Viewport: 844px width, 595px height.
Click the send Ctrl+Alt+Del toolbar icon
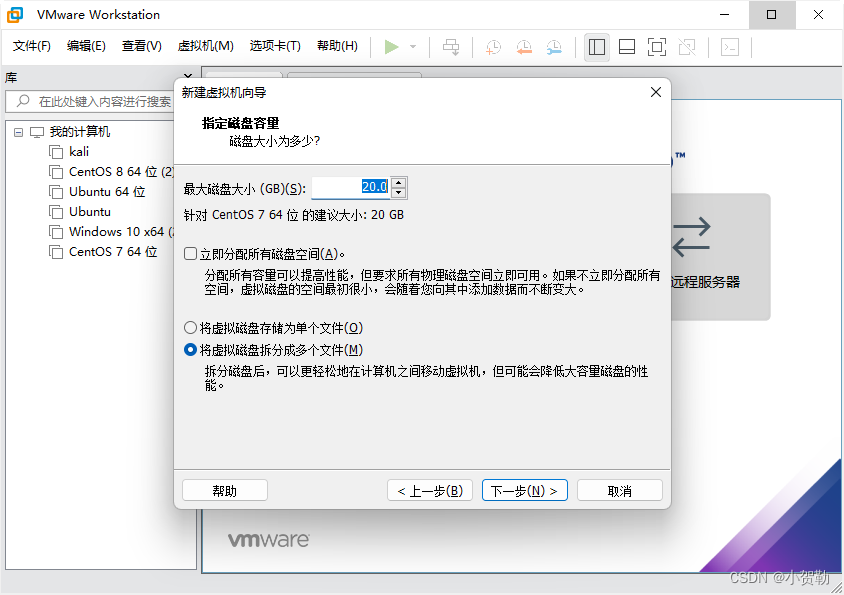click(451, 47)
